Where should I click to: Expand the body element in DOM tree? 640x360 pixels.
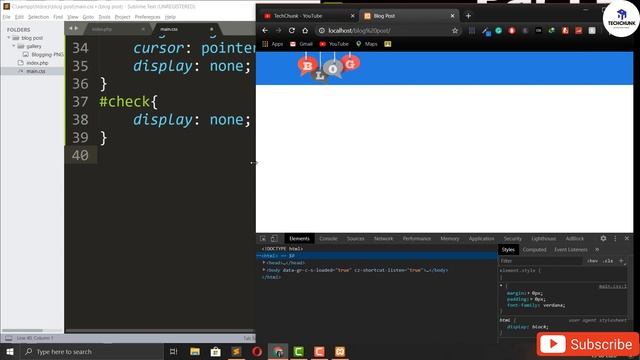tap(264, 270)
